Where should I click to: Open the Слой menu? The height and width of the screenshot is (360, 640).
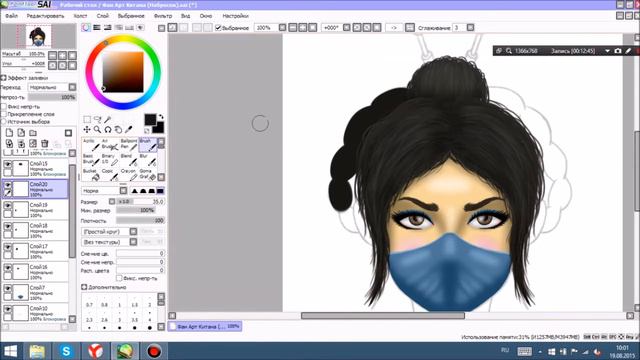tap(102, 16)
